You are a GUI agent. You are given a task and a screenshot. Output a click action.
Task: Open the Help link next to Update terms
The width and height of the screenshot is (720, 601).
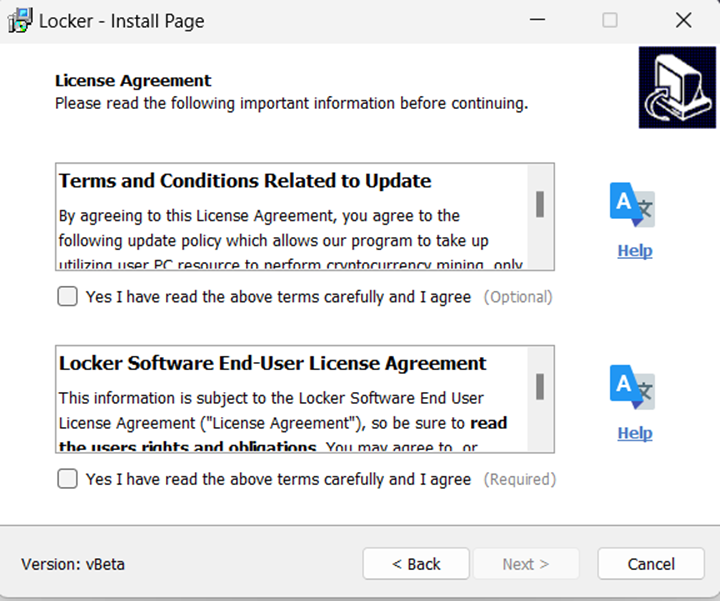[x=635, y=251]
